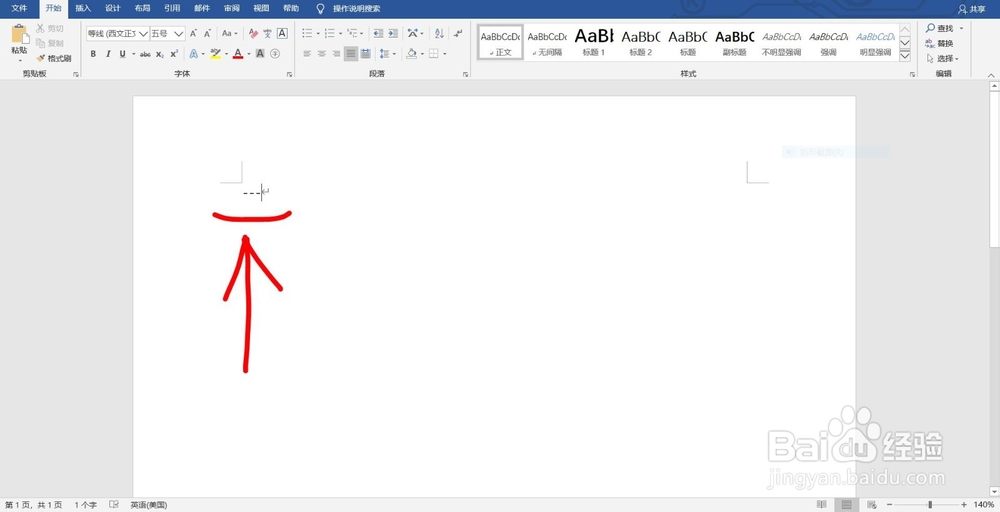Open the 文件 (File) tab
This screenshot has height=512, width=1000.
(x=19, y=8)
